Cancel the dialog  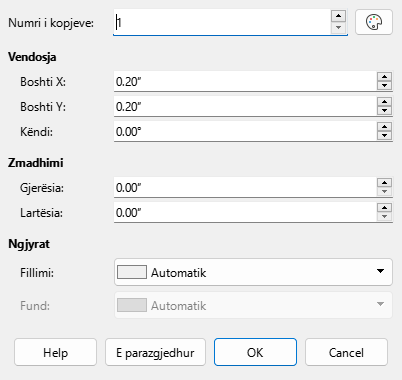pos(346,352)
